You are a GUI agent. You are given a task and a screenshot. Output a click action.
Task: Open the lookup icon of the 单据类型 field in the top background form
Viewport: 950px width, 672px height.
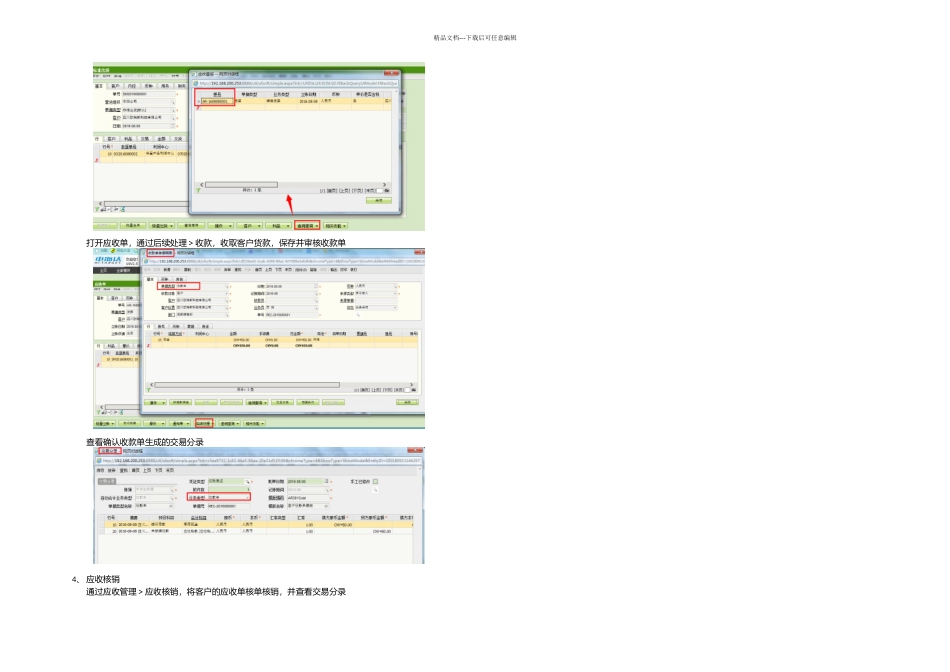tap(173, 110)
